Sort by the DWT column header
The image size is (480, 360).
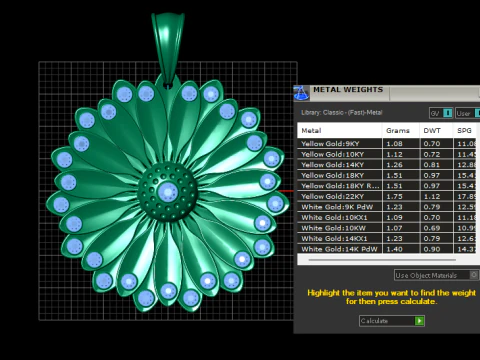pyautogui.click(x=436, y=131)
